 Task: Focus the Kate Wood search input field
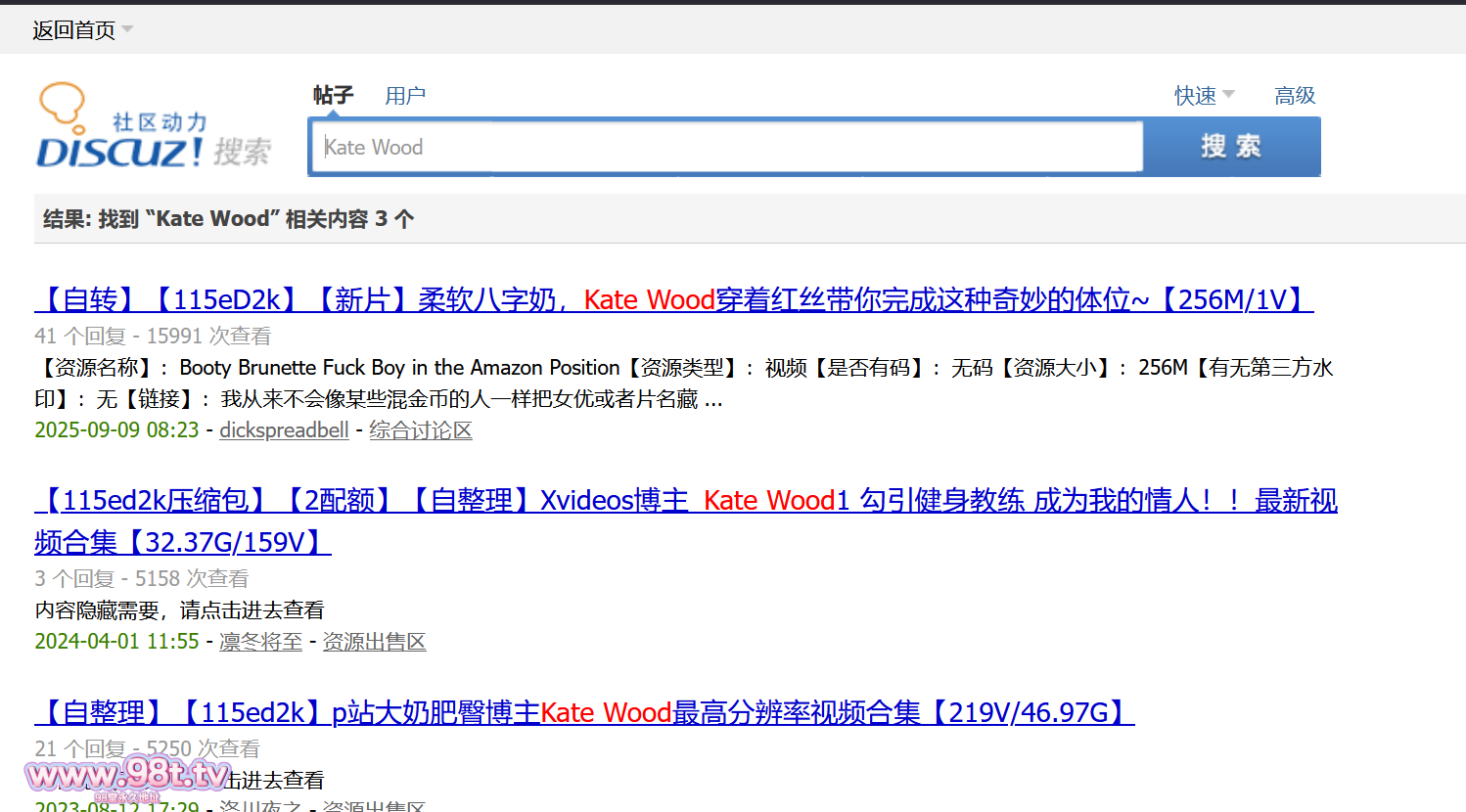pos(726,147)
